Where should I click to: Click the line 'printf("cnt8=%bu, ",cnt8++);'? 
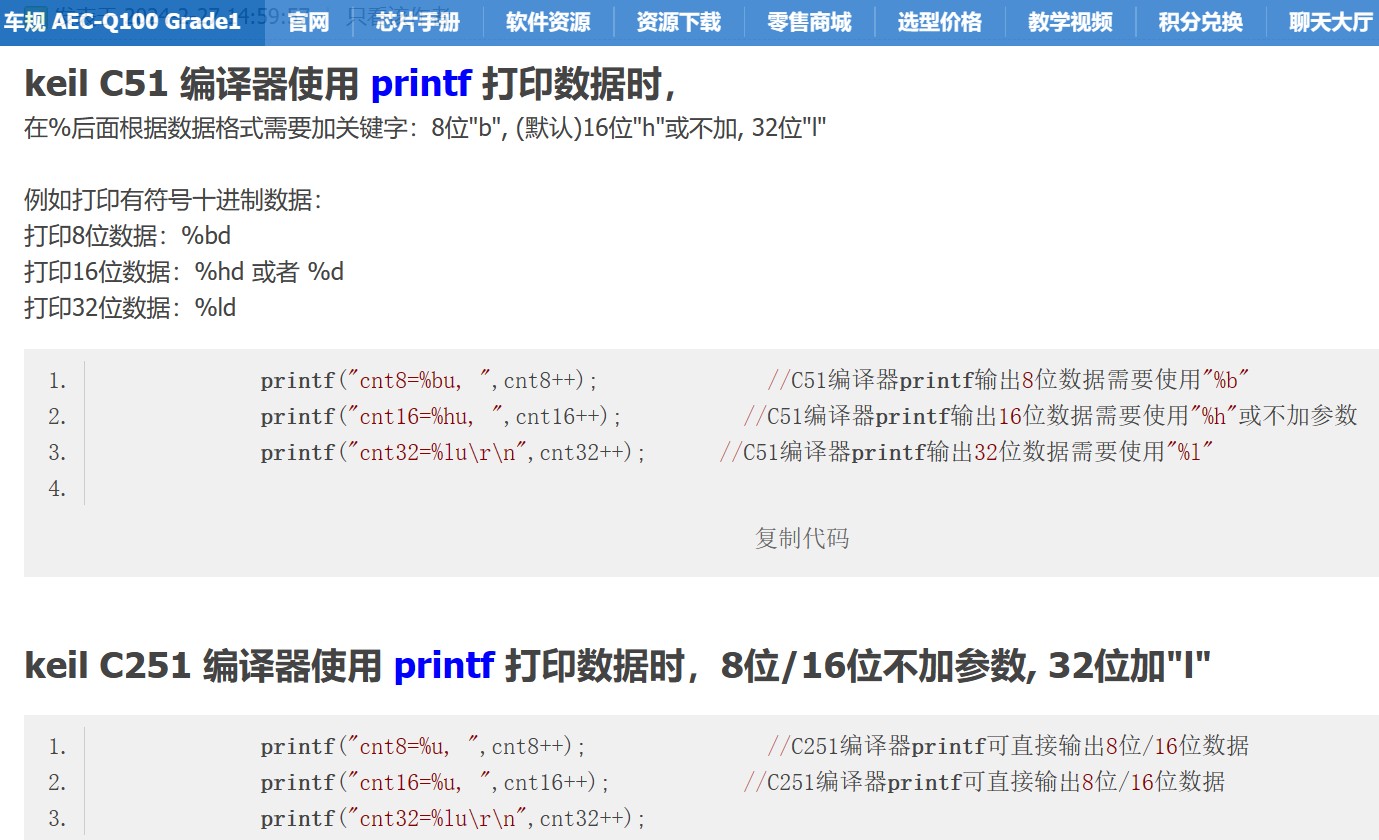coord(429,380)
